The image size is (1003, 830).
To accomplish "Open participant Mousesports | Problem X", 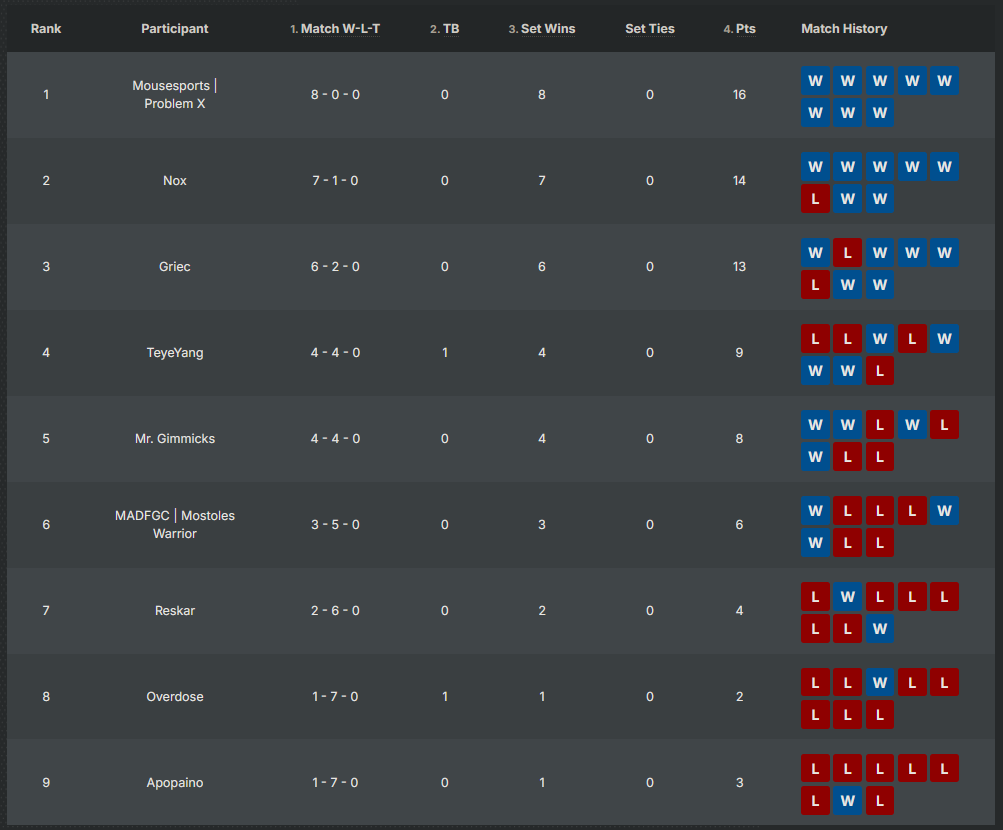I will point(175,95).
